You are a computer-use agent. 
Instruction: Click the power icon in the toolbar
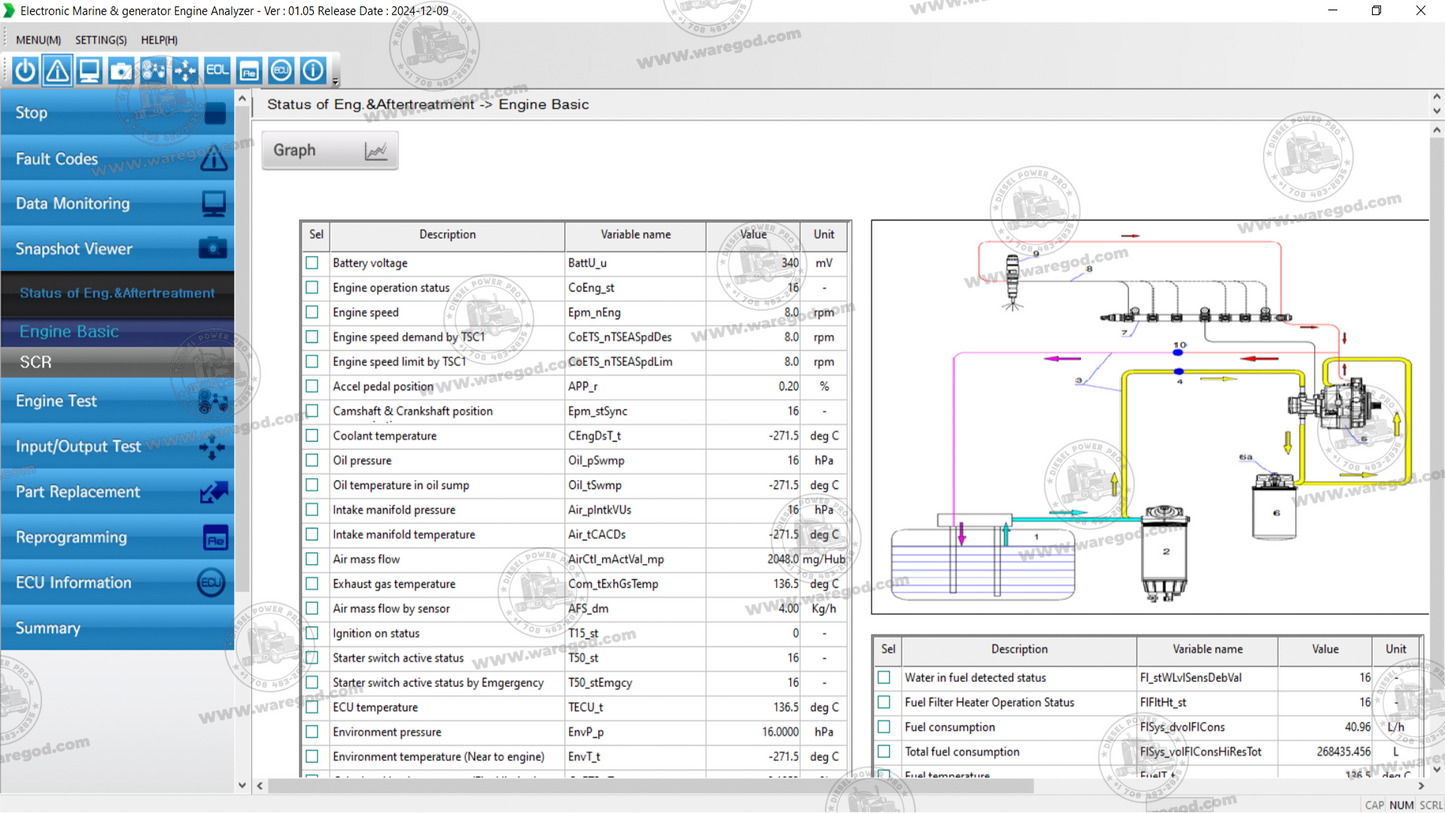coord(25,70)
